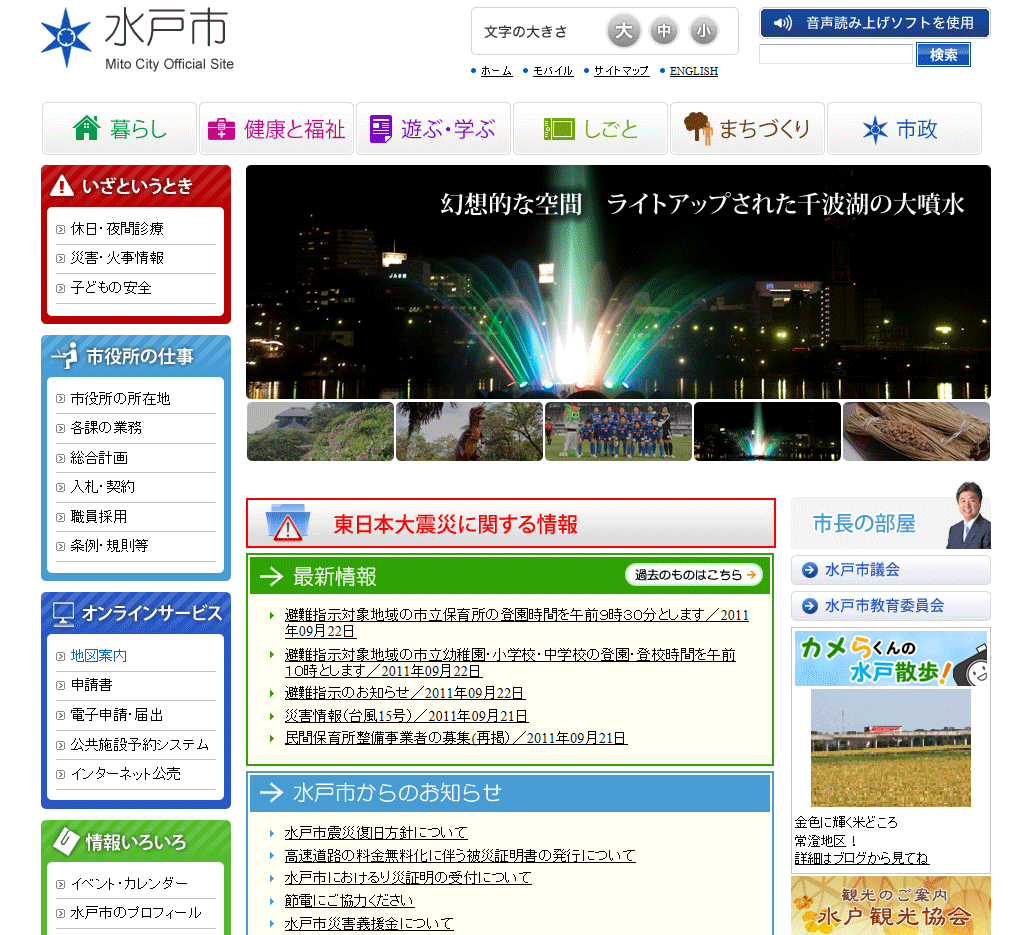Click the search text input field
Screen dimensions: 1031x935
[x=836, y=55]
